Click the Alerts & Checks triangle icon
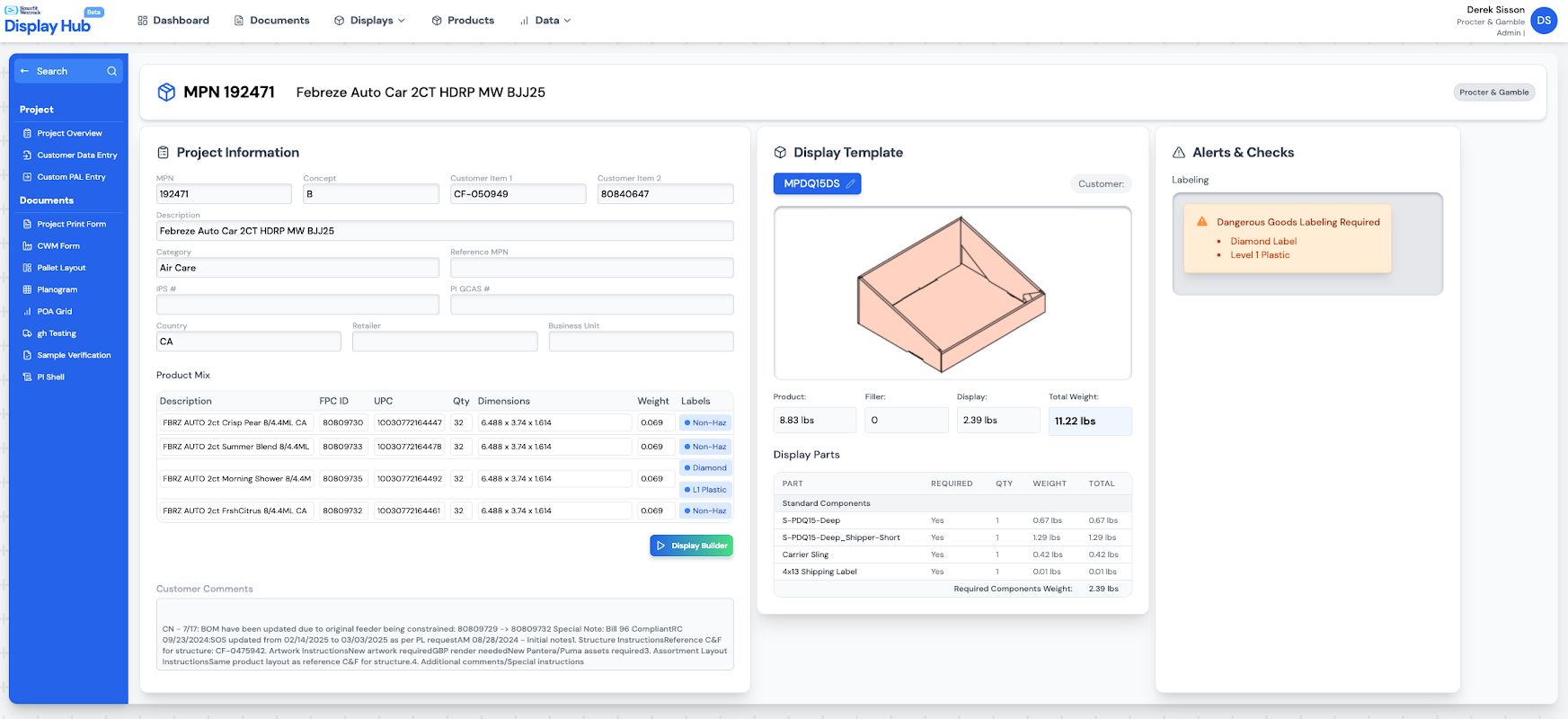1568x719 pixels. (1179, 153)
